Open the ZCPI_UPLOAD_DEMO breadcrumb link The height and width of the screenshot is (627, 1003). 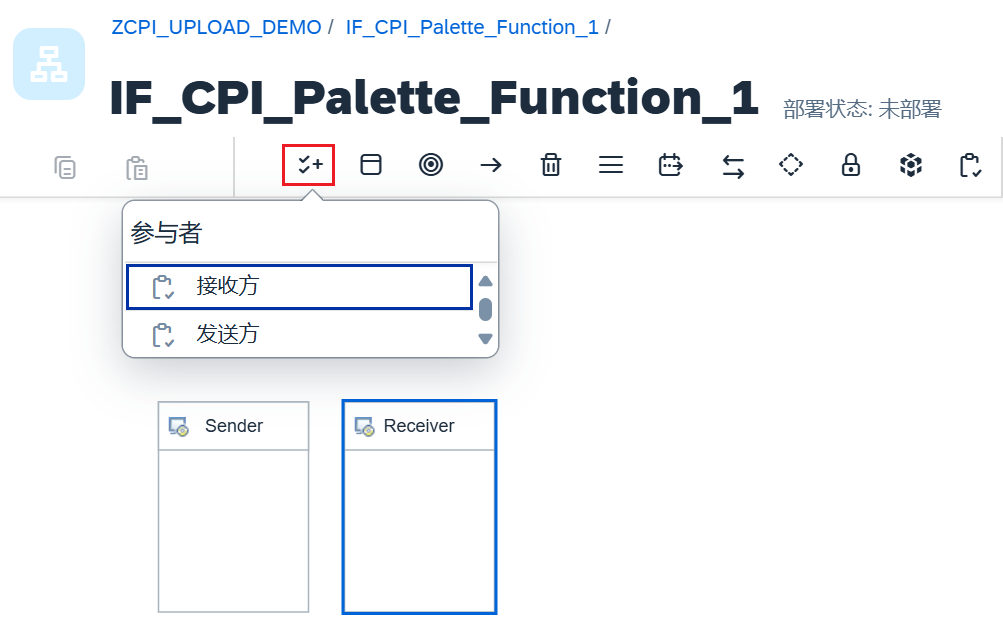216,27
